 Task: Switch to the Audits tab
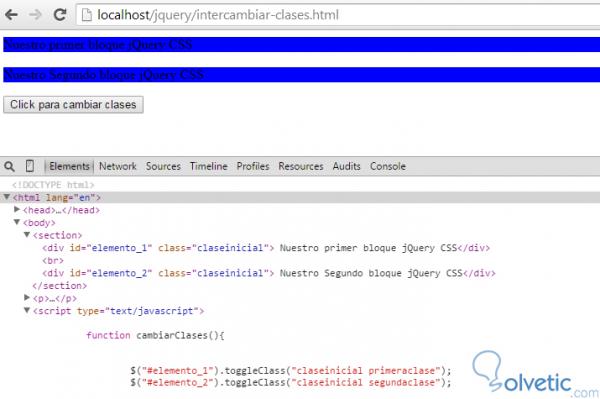346,166
